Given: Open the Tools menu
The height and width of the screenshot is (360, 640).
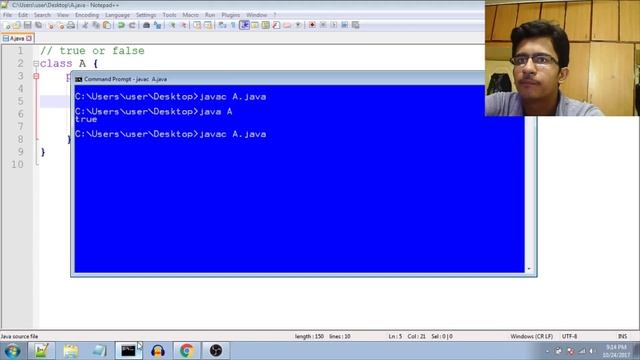Looking at the screenshot, I should point(169,15).
